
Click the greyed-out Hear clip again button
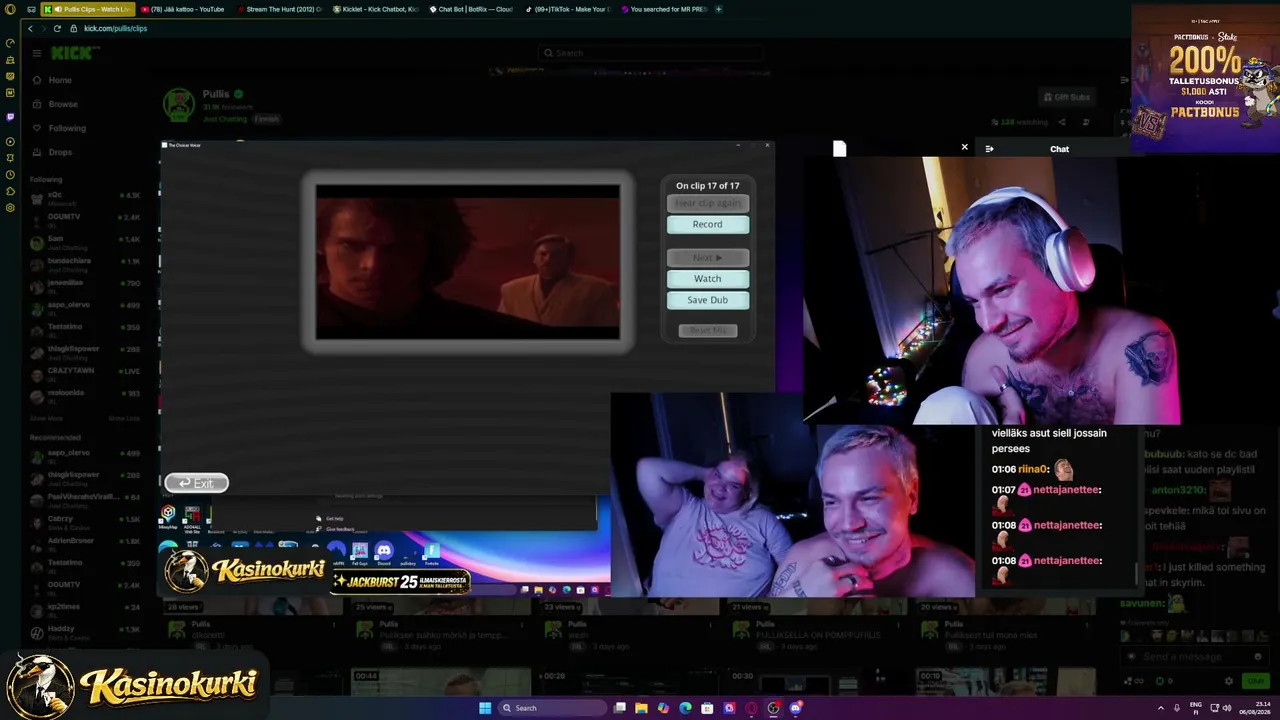tap(707, 203)
